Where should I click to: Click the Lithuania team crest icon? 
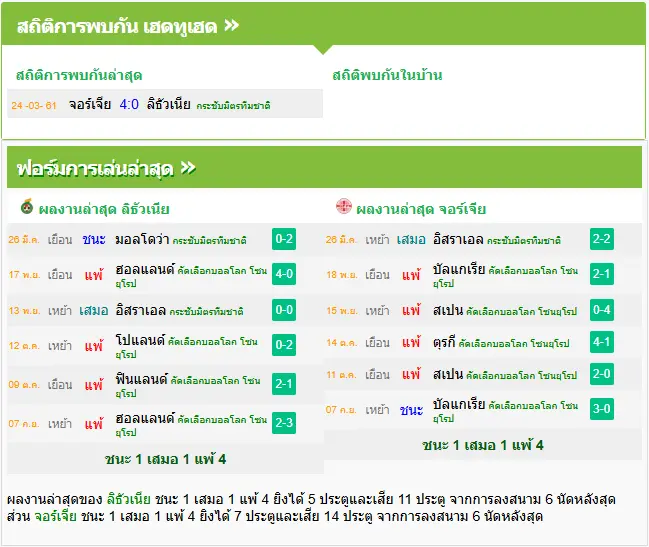pos(27,206)
